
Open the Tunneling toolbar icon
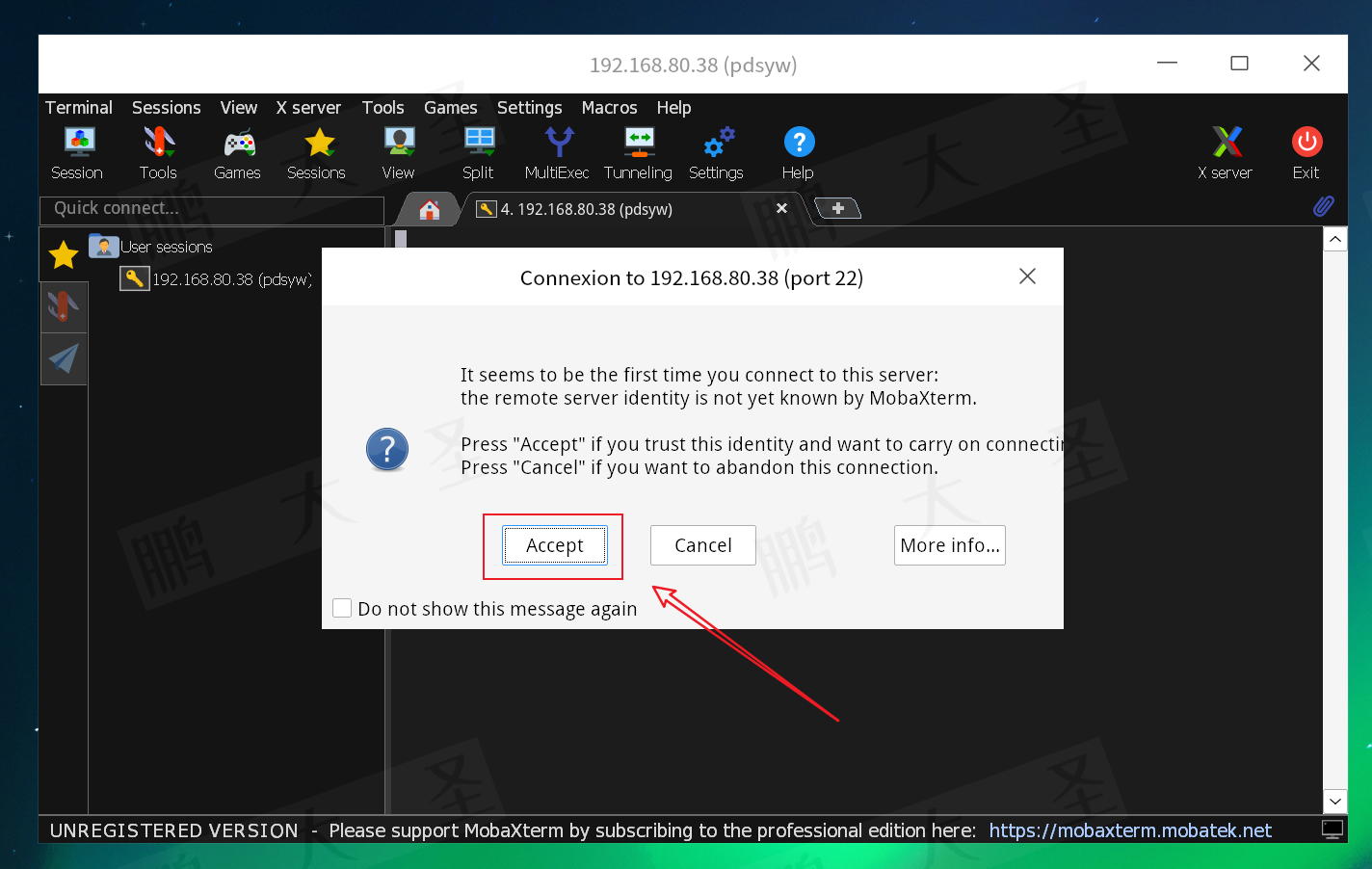(638, 153)
